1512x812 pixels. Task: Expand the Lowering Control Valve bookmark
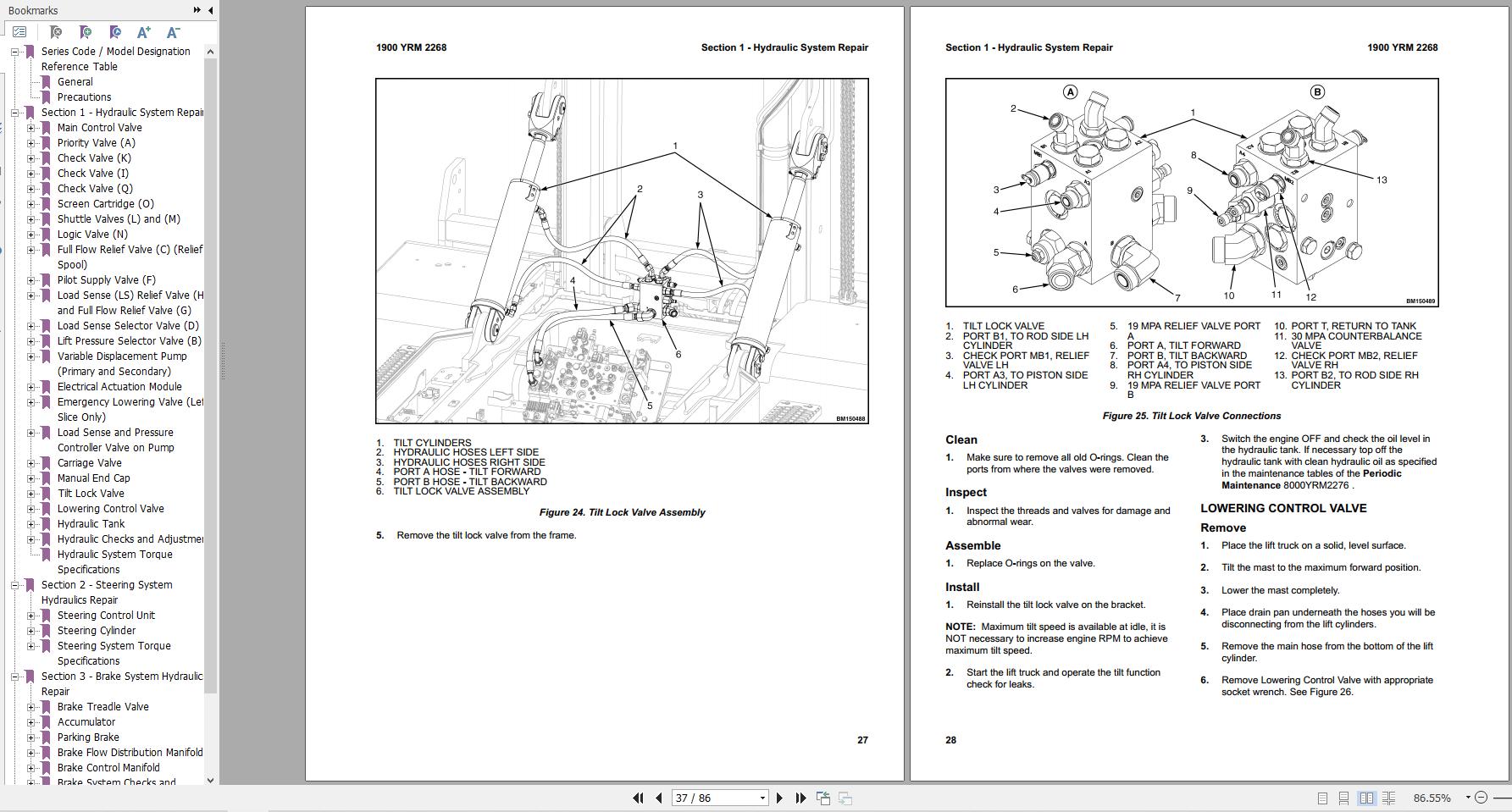click(30, 509)
